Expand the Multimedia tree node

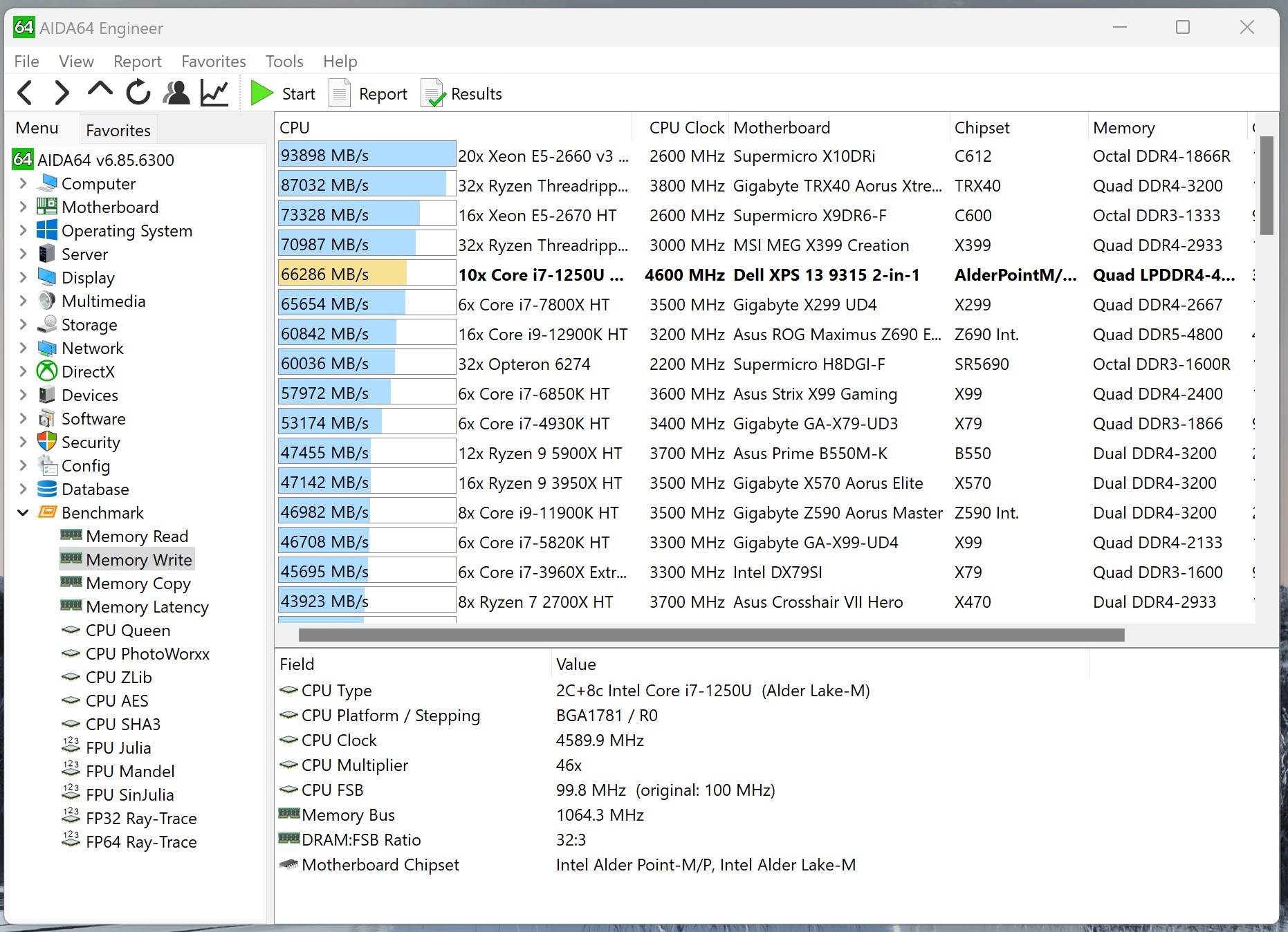pos(23,301)
